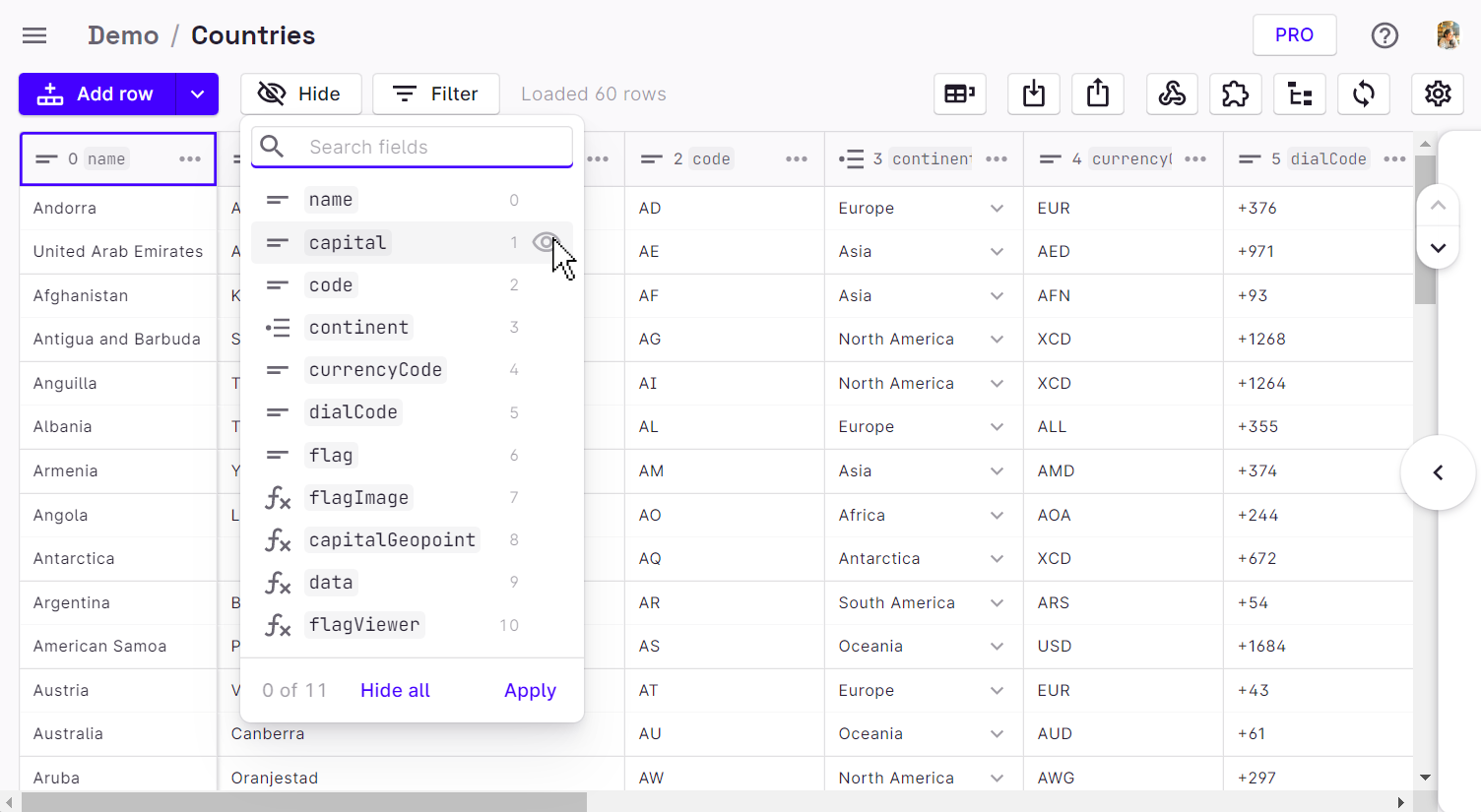The width and height of the screenshot is (1481, 812).
Task: Toggle visibility eye for capital field
Action: point(545,242)
